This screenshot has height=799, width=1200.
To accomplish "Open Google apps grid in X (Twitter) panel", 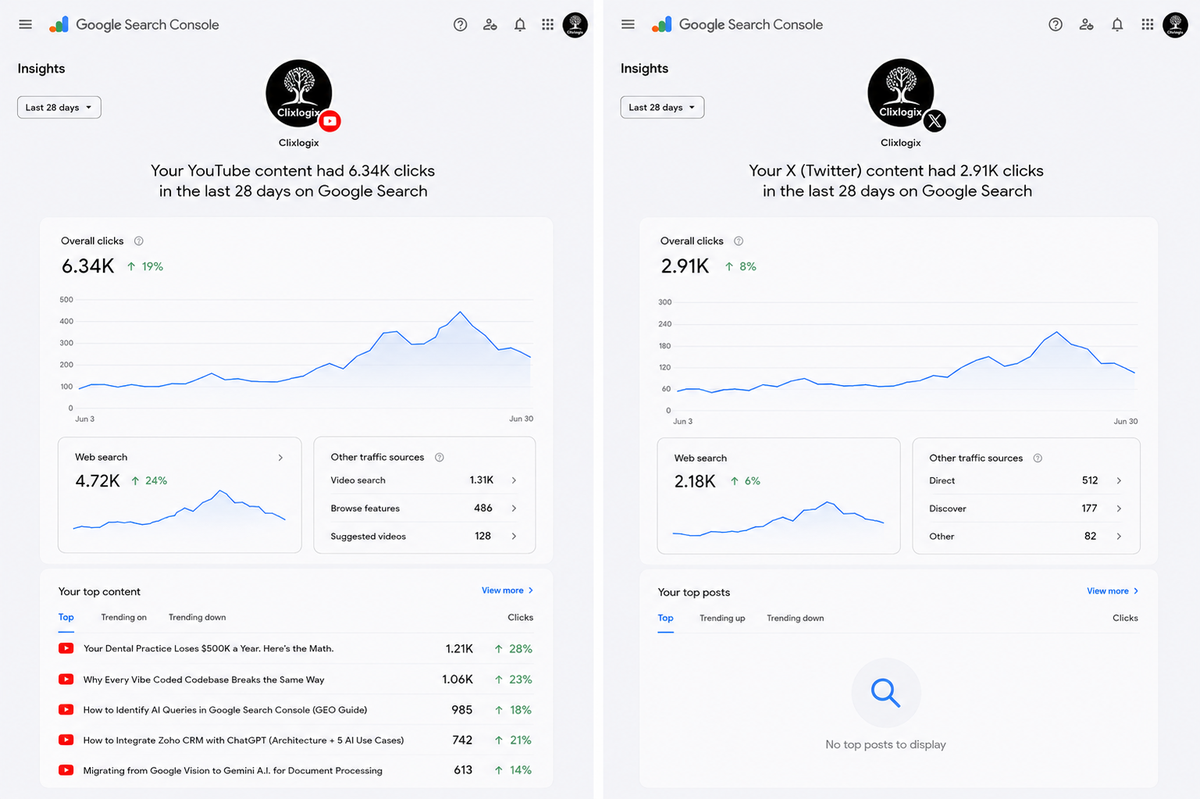I will click(x=1147, y=25).
